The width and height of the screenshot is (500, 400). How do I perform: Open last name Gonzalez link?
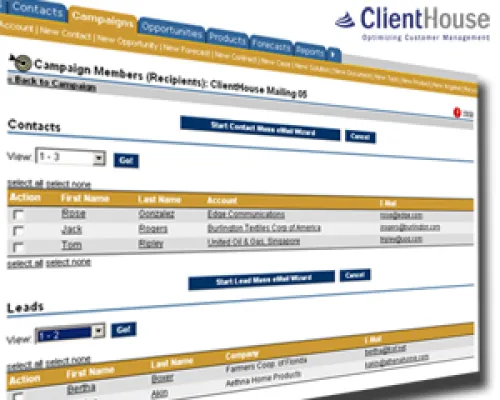pos(156,214)
